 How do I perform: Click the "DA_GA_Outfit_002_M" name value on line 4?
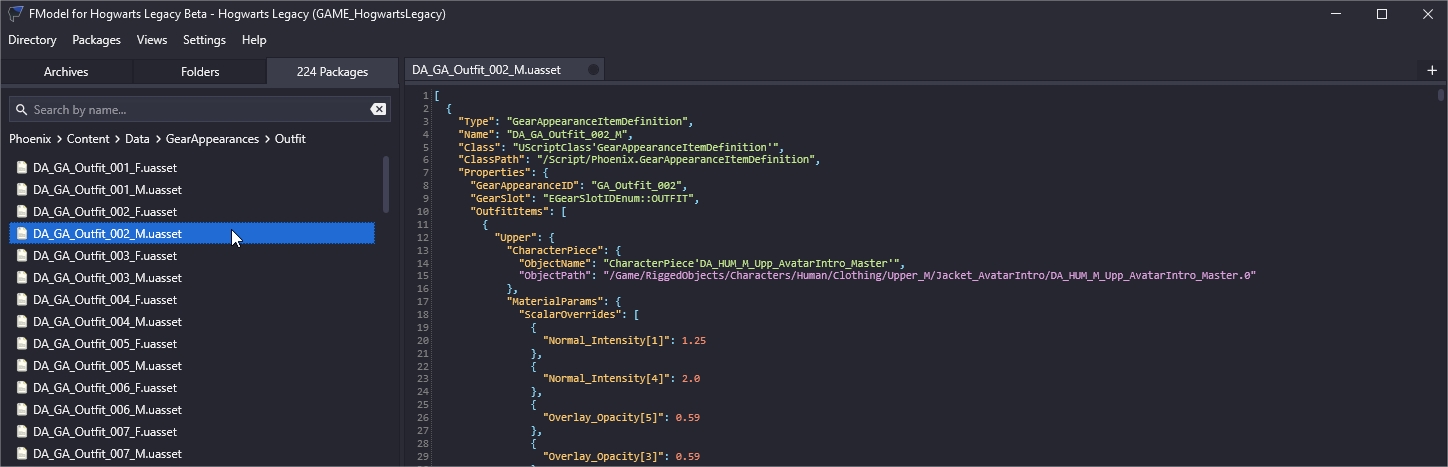pyautogui.click(x=568, y=133)
